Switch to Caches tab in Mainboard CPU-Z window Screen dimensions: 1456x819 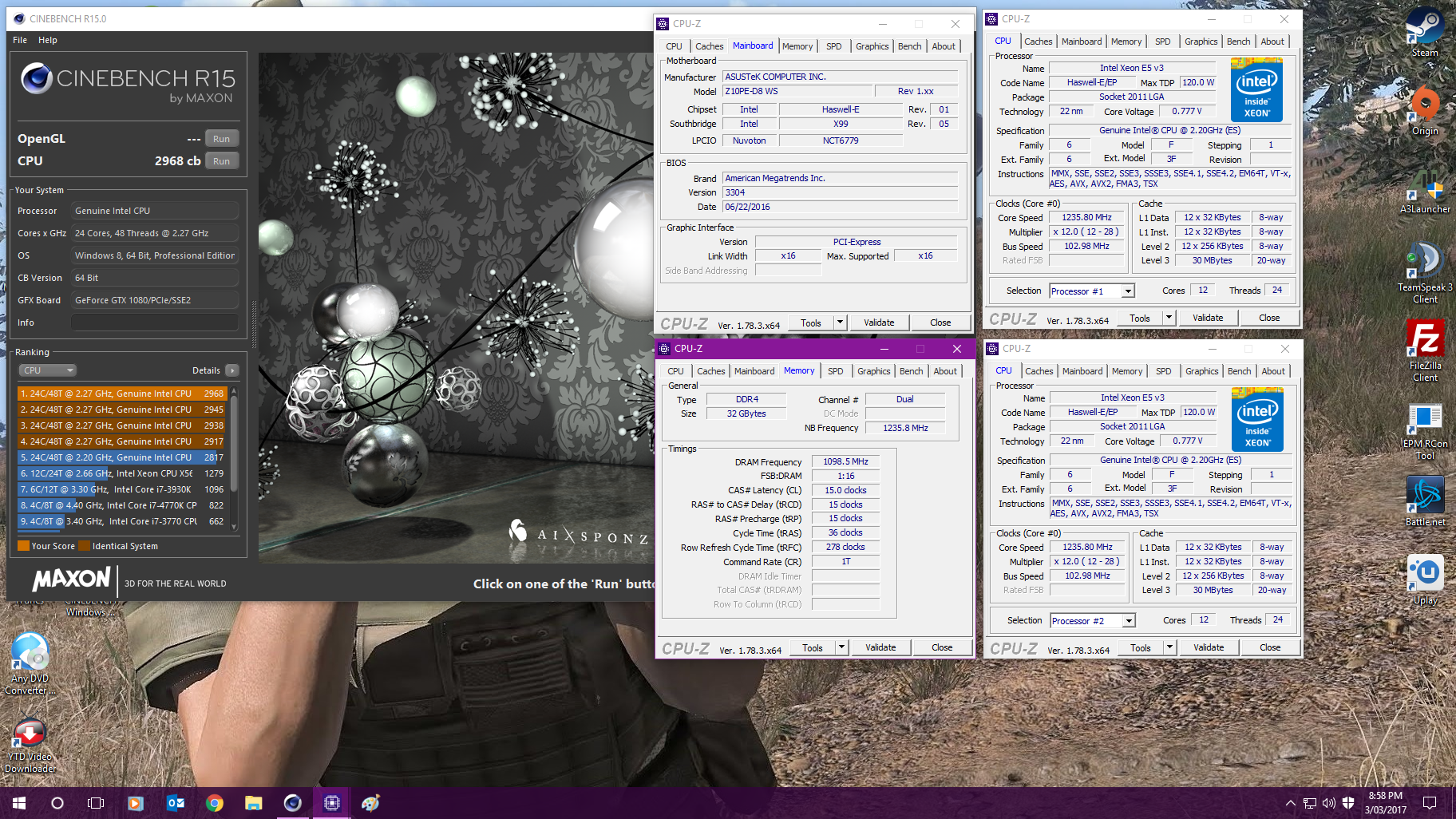709,46
